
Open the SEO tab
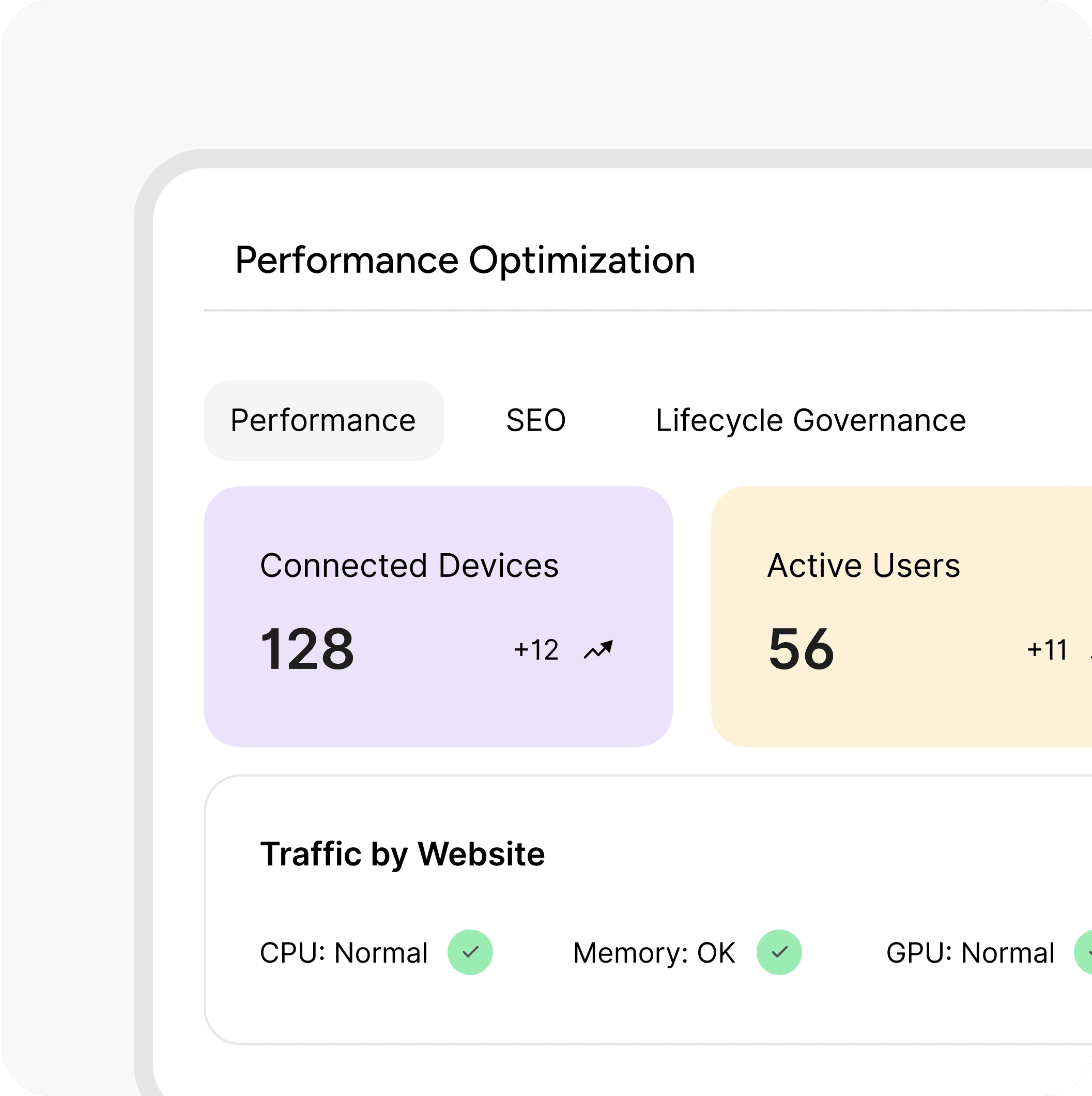click(x=536, y=420)
